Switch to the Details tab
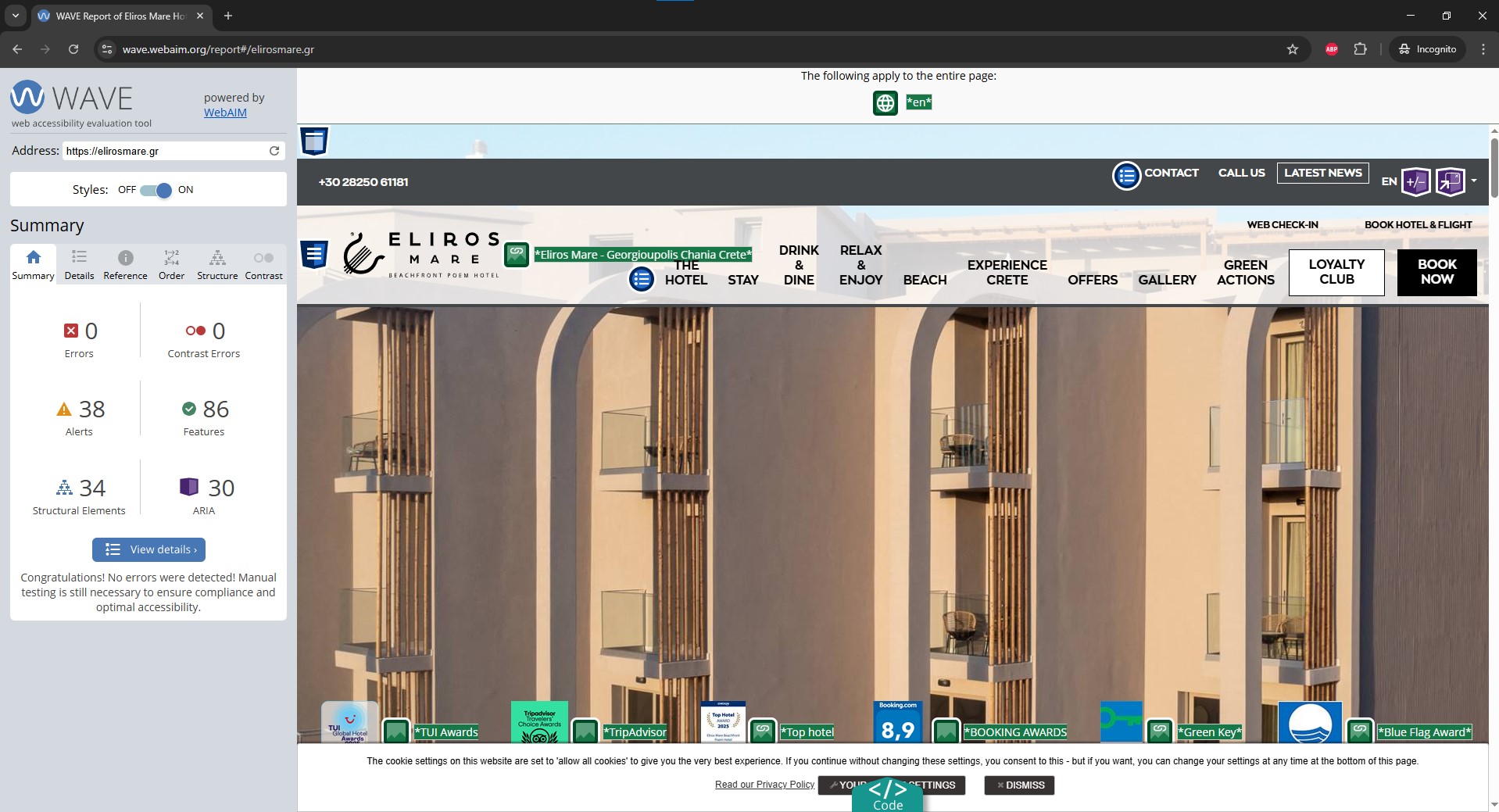This screenshot has height=812, width=1499. click(79, 265)
